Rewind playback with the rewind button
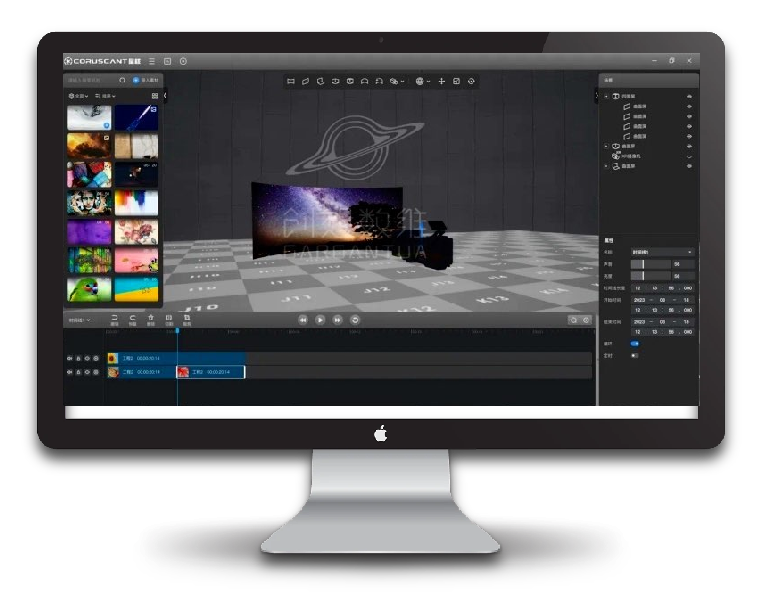Viewport: 765px width, 606px height. [x=303, y=320]
